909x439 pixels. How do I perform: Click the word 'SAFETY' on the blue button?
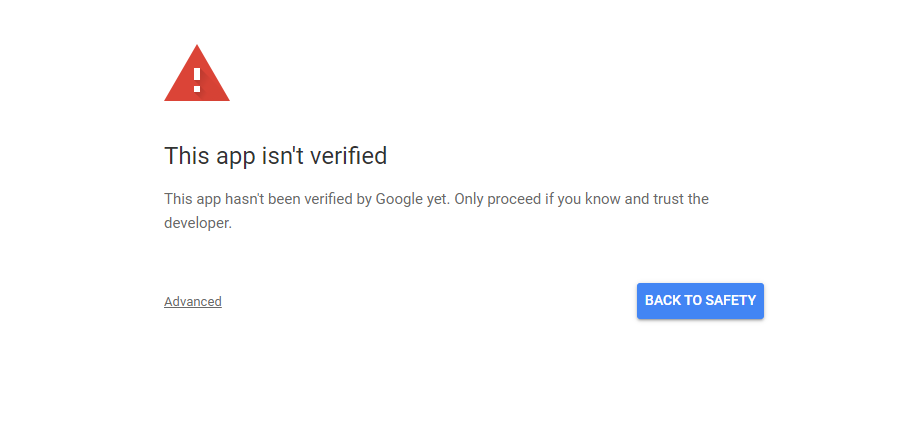point(731,300)
